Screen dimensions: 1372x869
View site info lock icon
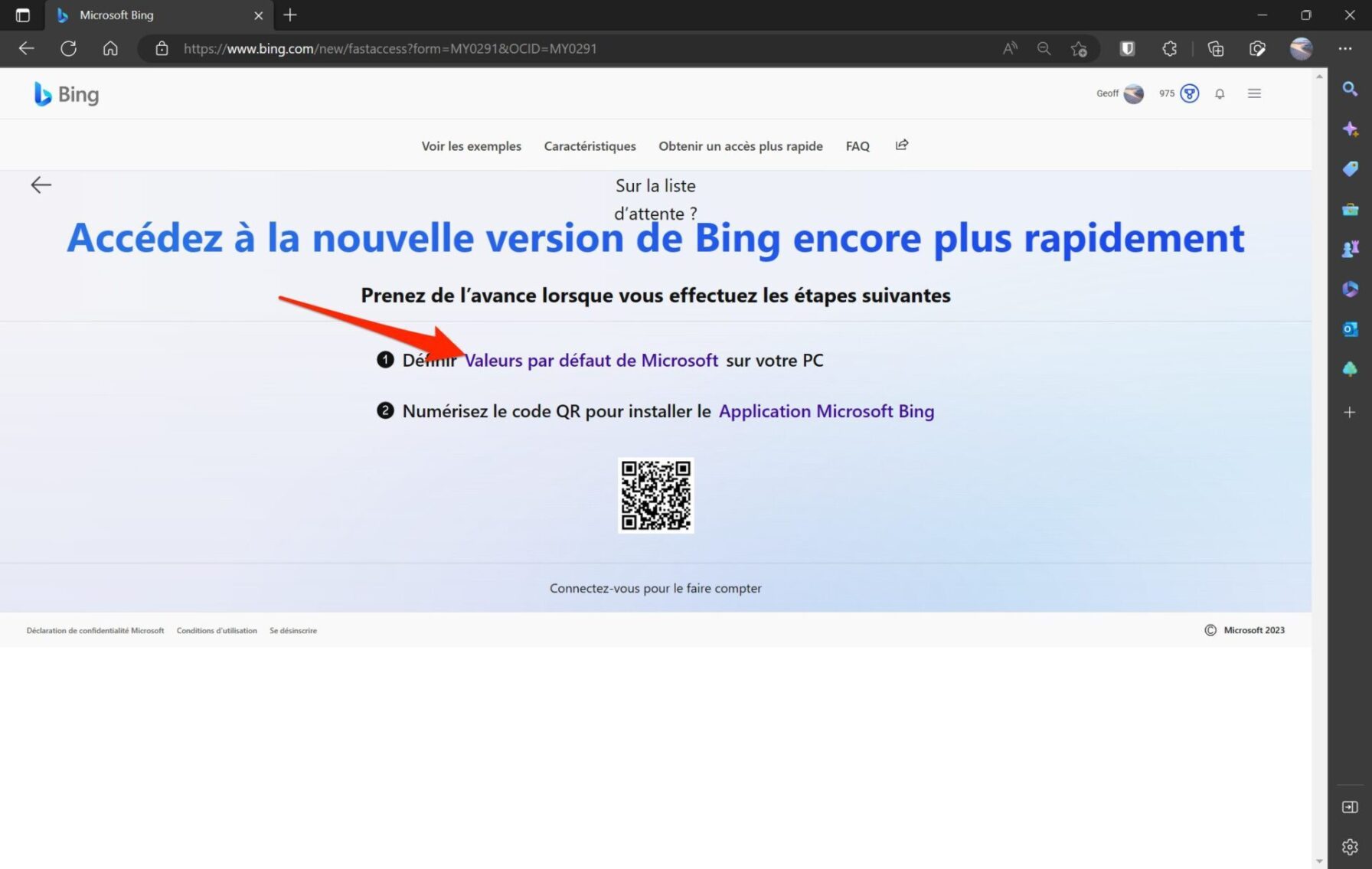coord(162,48)
